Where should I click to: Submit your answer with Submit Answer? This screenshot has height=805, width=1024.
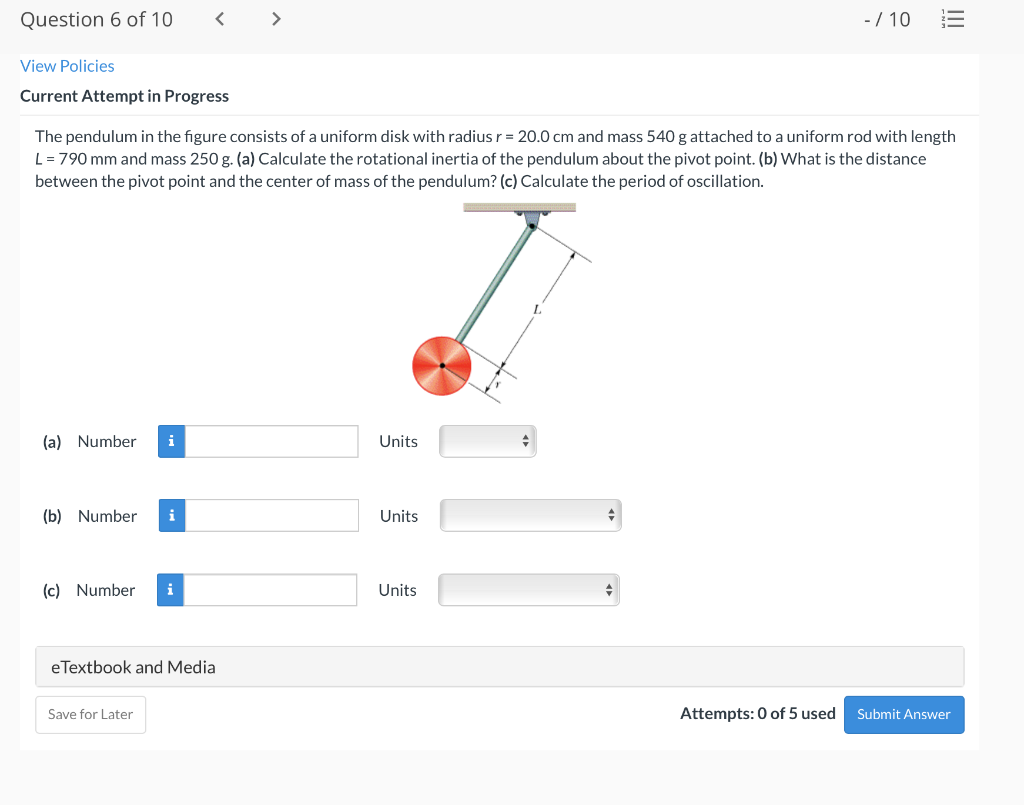point(903,714)
